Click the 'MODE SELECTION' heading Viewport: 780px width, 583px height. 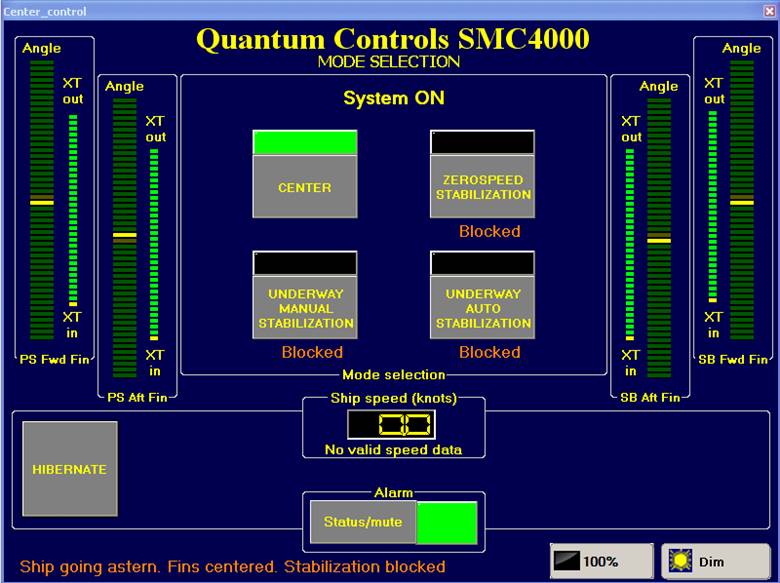click(389, 62)
